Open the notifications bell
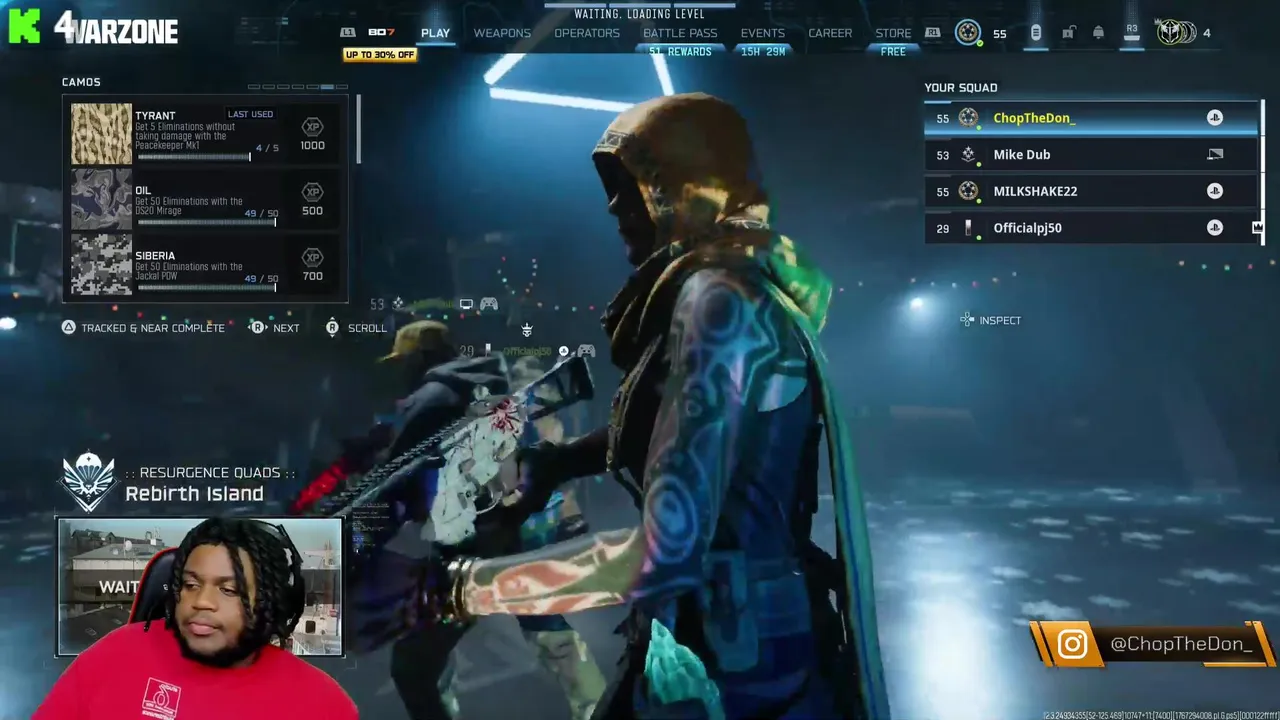The height and width of the screenshot is (720, 1280). pyautogui.click(x=1098, y=33)
